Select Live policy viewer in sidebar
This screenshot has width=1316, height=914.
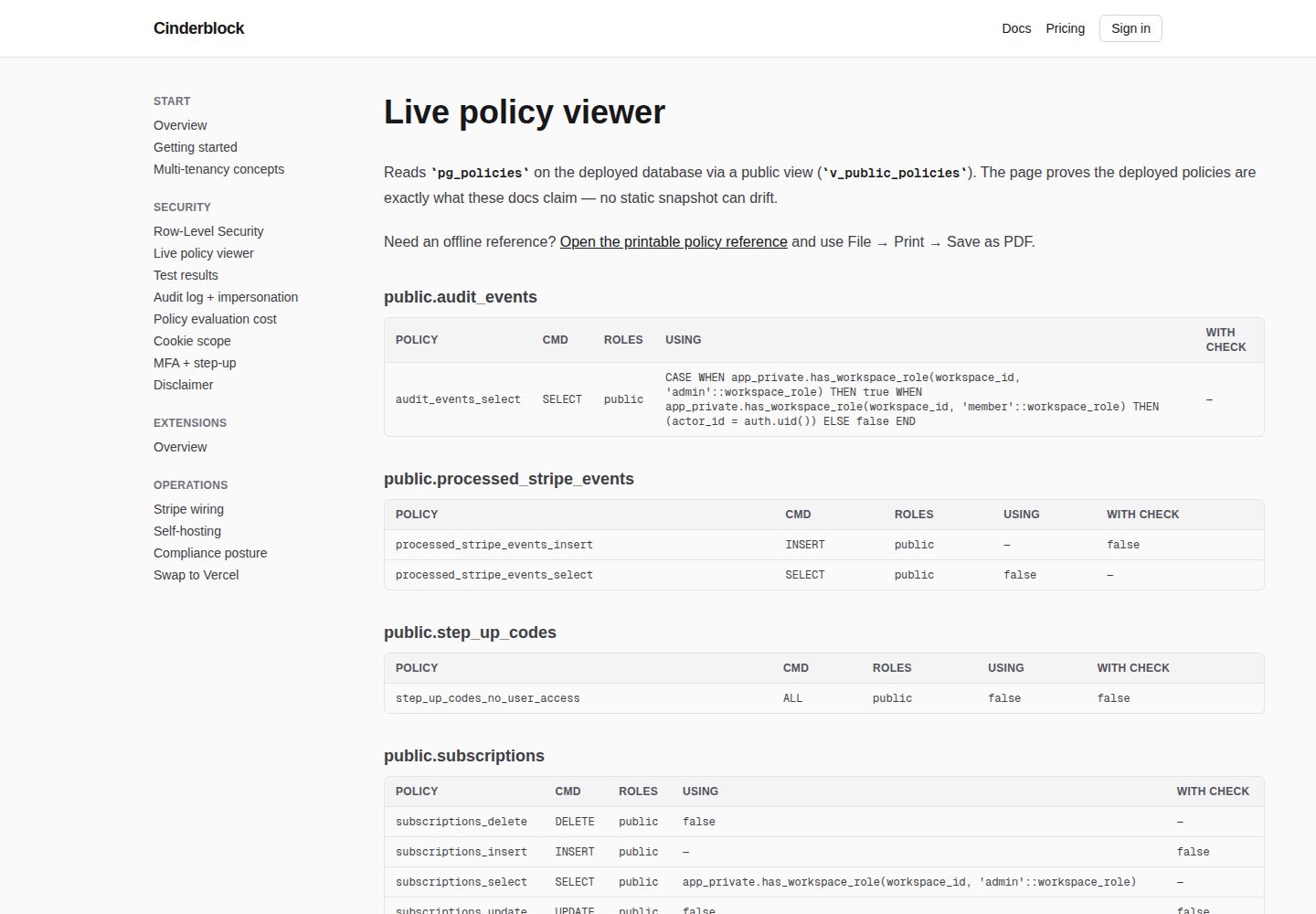point(204,253)
